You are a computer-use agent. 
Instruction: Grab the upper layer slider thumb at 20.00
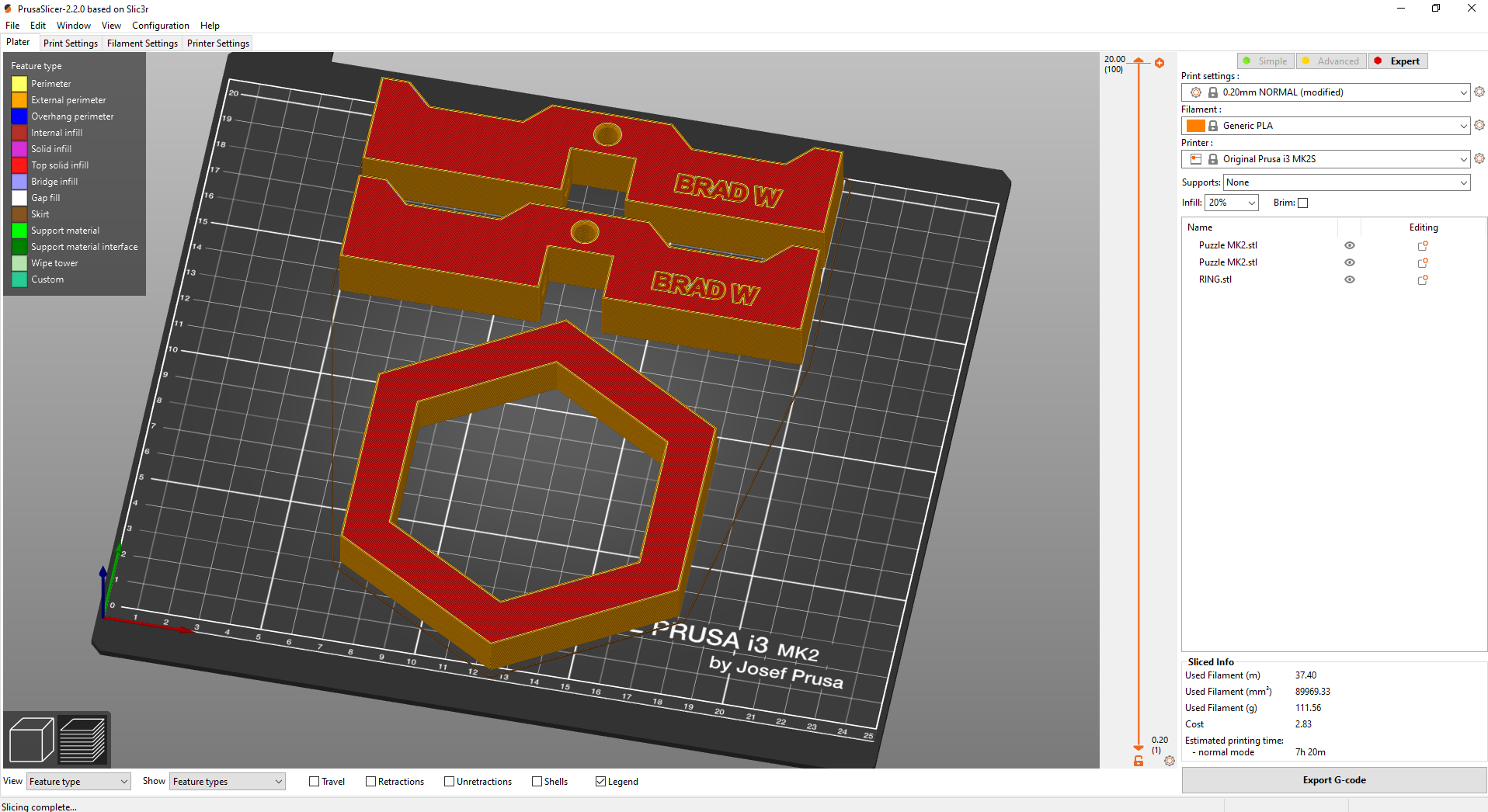coord(1139,61)
